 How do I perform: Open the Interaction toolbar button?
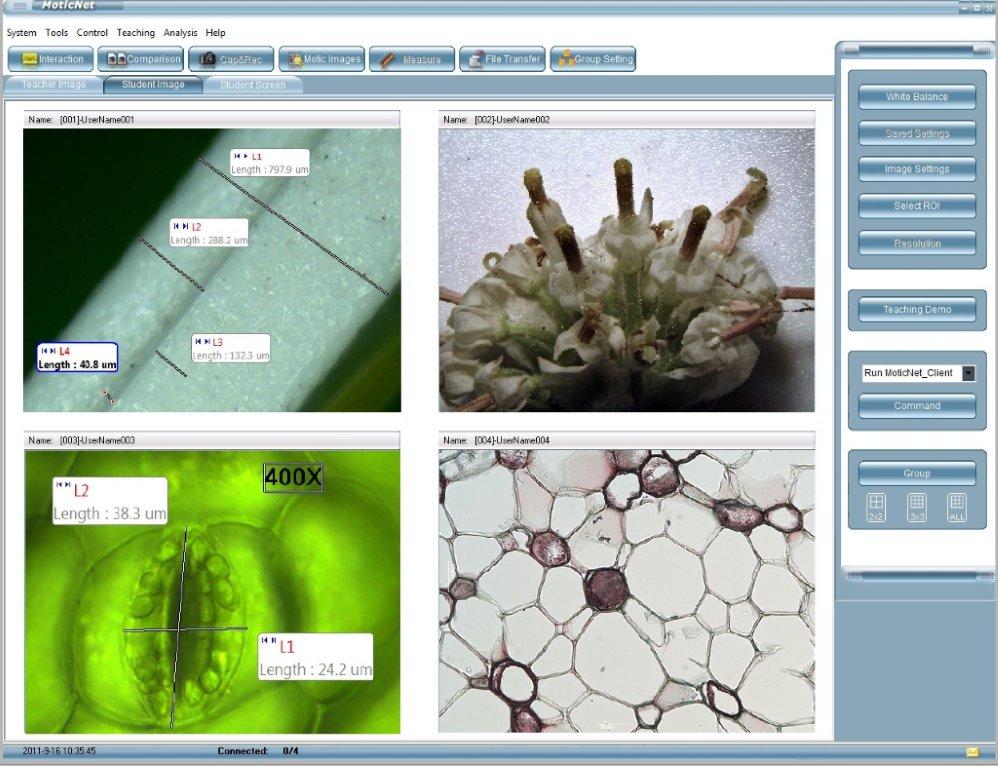[51, 59]
